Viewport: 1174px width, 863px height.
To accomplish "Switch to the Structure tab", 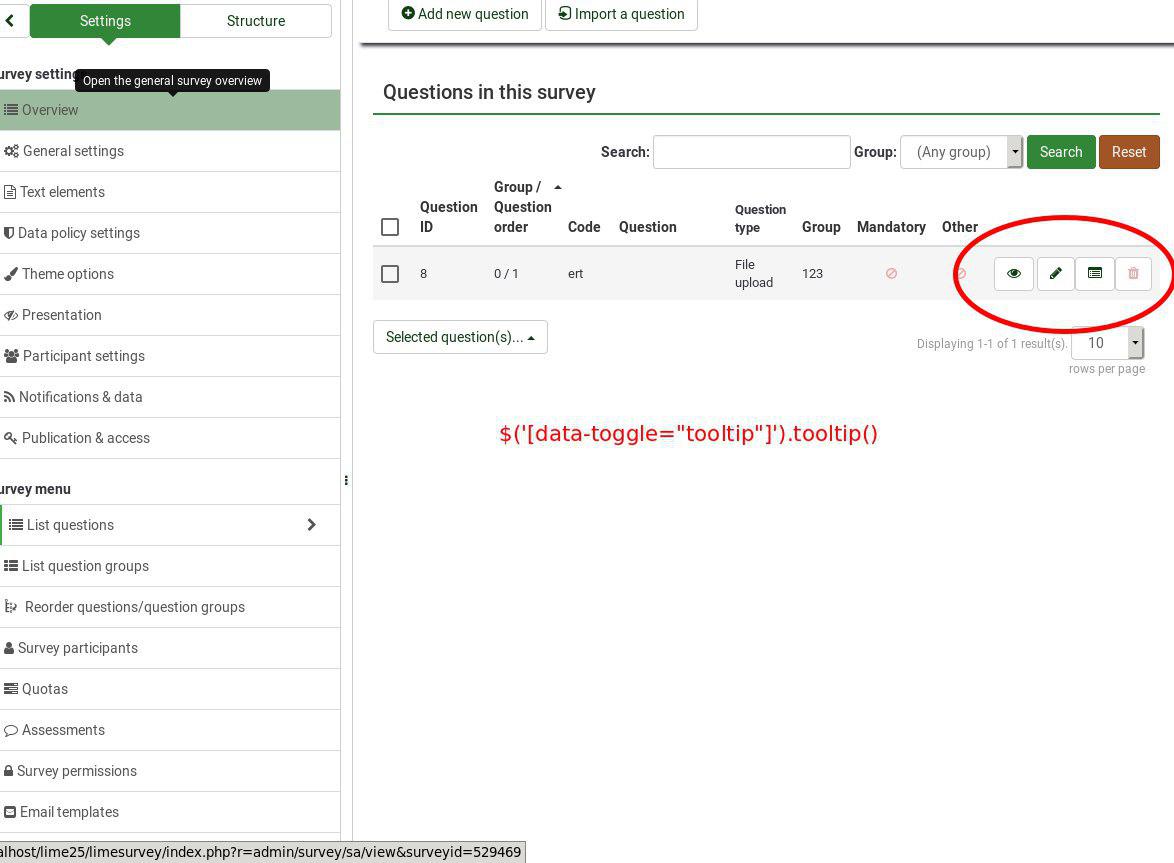I will [x=255, y=21].
